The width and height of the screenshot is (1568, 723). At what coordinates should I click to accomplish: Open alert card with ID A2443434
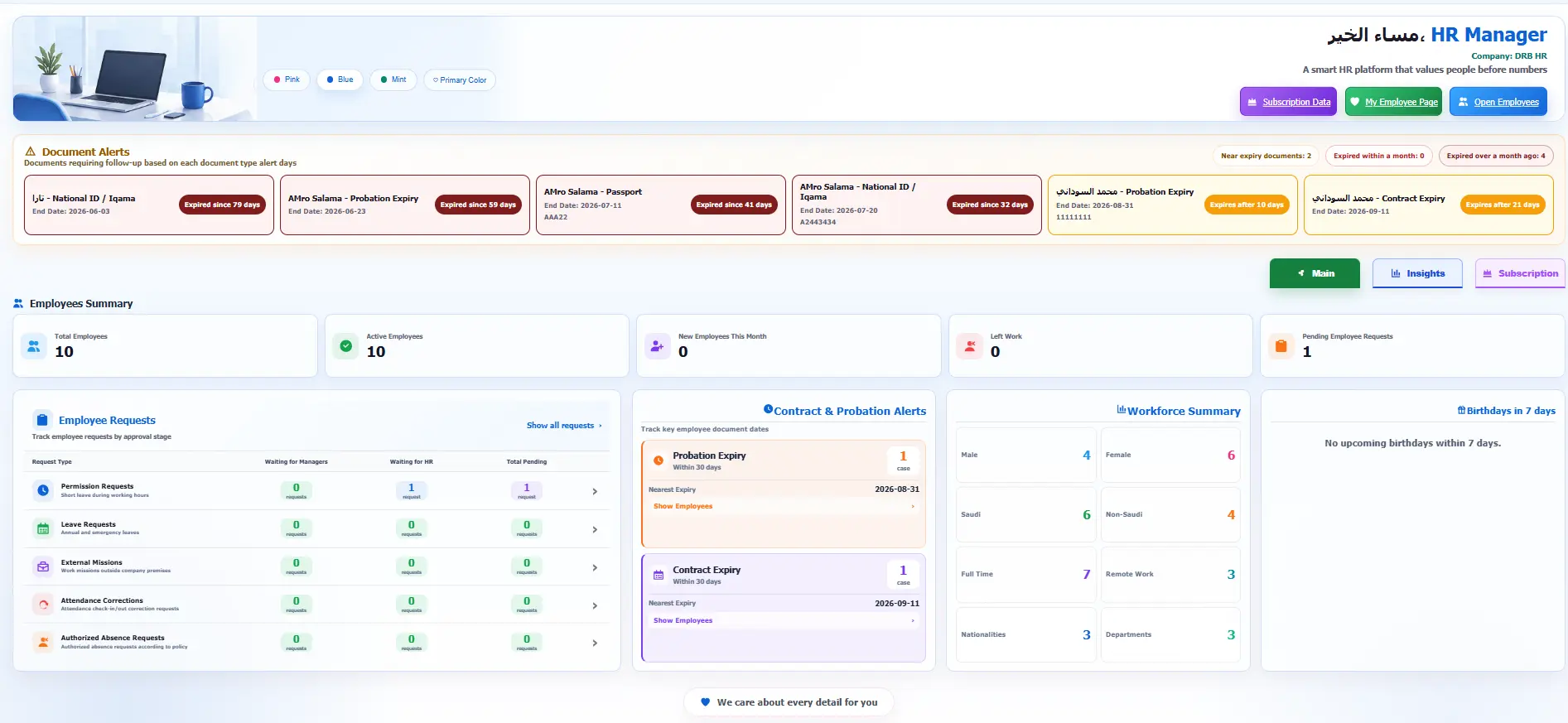coord(917,205)
